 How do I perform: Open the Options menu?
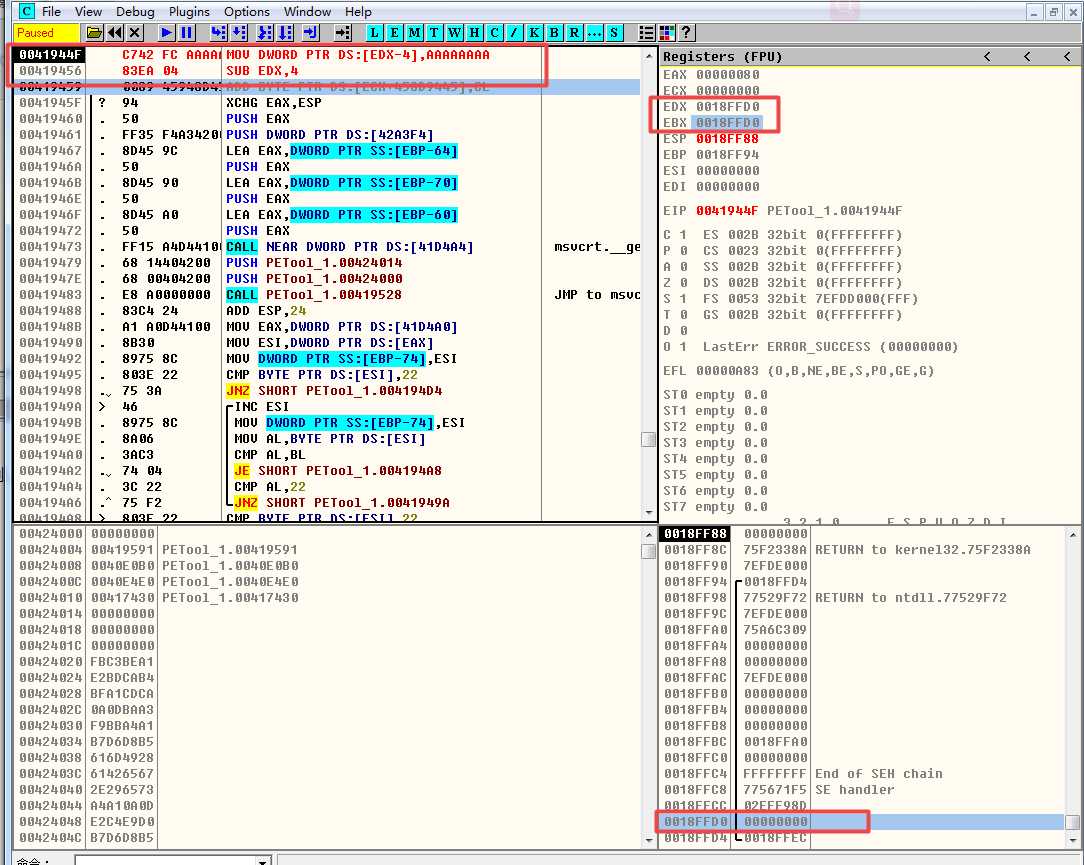tap(246, 11)
